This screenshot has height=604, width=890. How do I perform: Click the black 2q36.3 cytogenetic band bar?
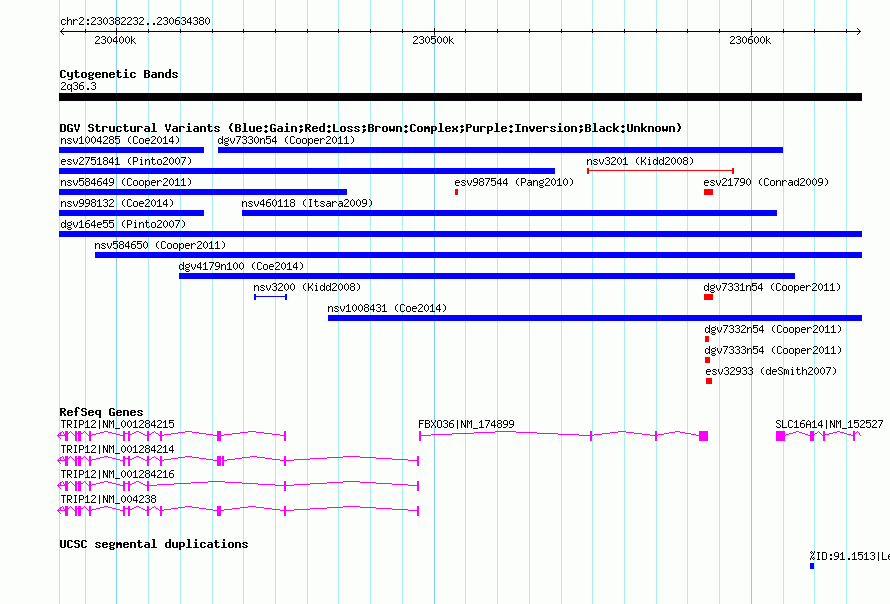[460, 97]
